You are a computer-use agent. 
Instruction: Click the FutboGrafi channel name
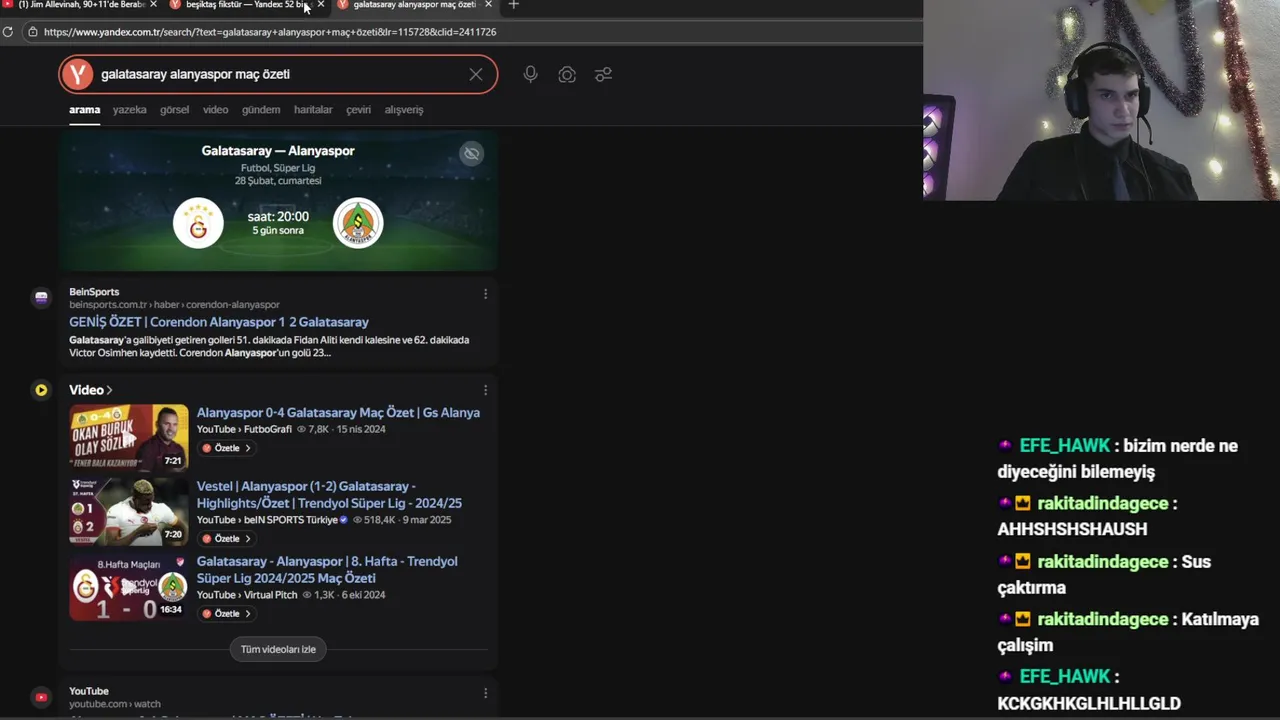(x=268, y=429)
